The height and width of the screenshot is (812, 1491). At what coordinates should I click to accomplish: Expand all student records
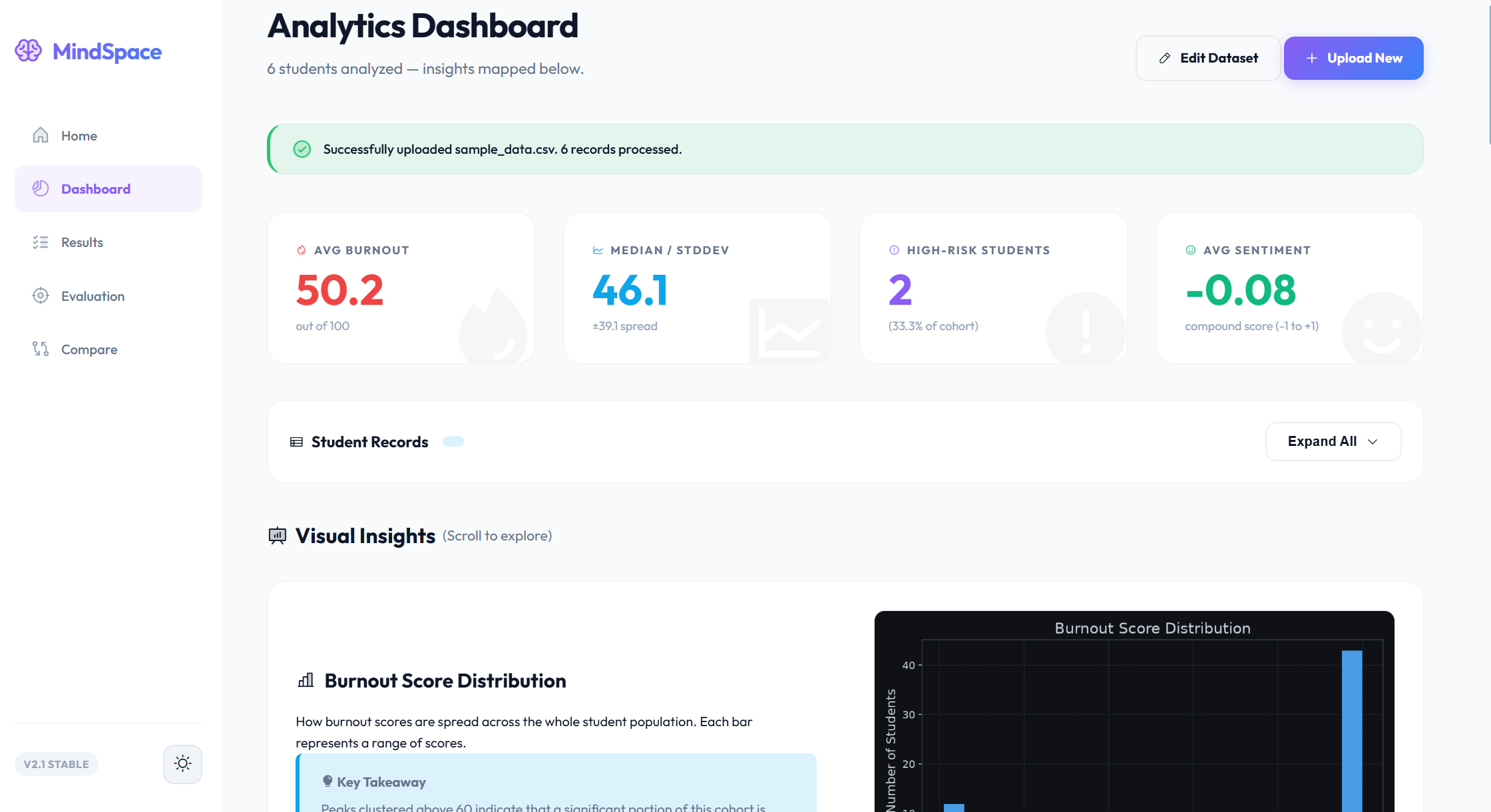click(1333, 441)
